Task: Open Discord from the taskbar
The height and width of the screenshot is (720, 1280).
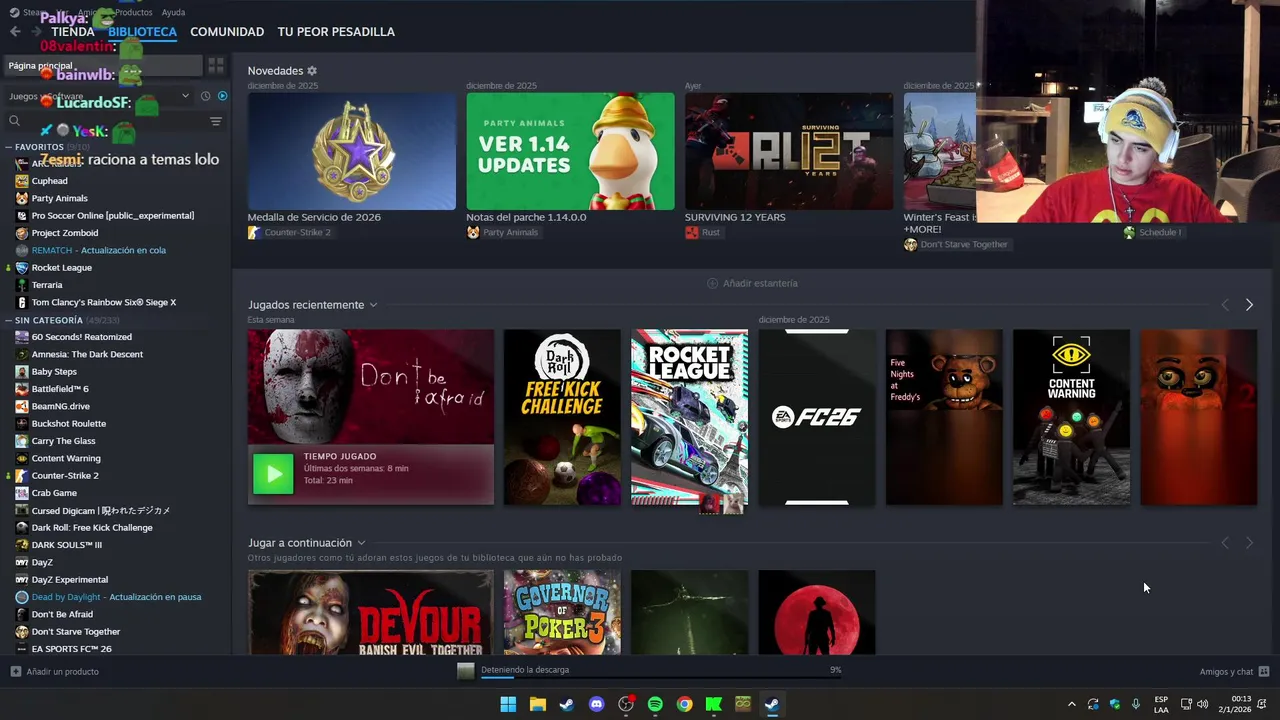Action: point(596,704)
